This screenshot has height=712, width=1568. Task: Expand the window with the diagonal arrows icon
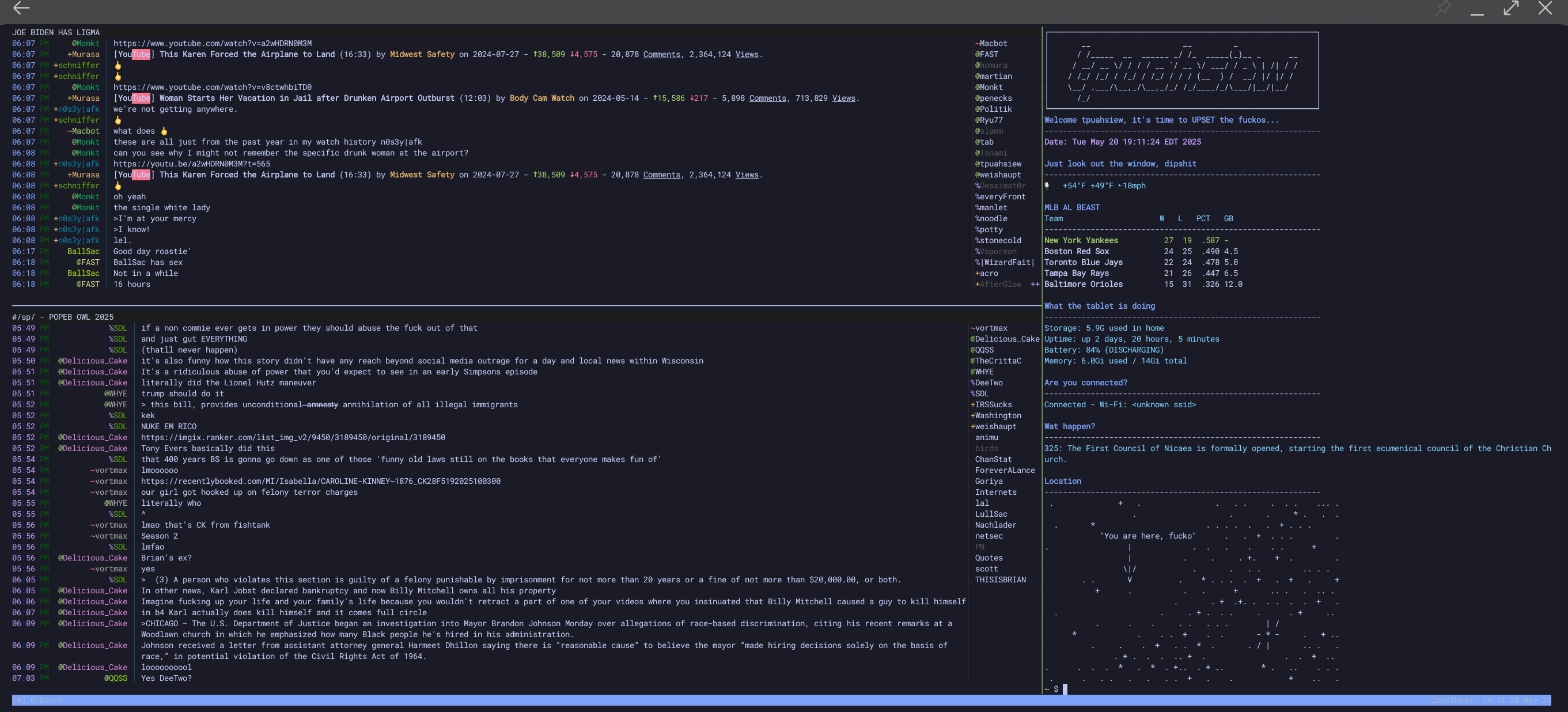1511,8
